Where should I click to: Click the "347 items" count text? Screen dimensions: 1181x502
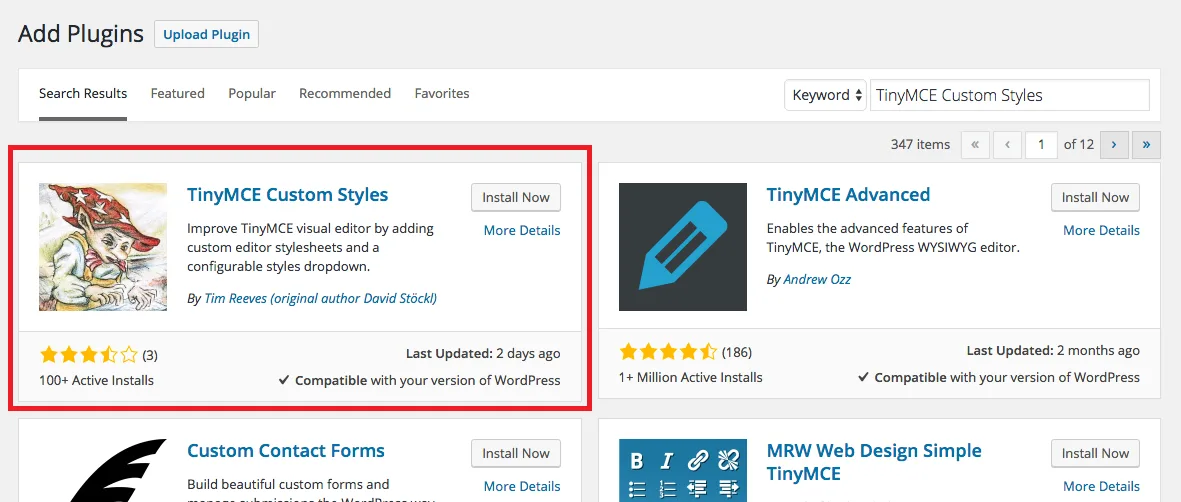[x=920, y=145]
